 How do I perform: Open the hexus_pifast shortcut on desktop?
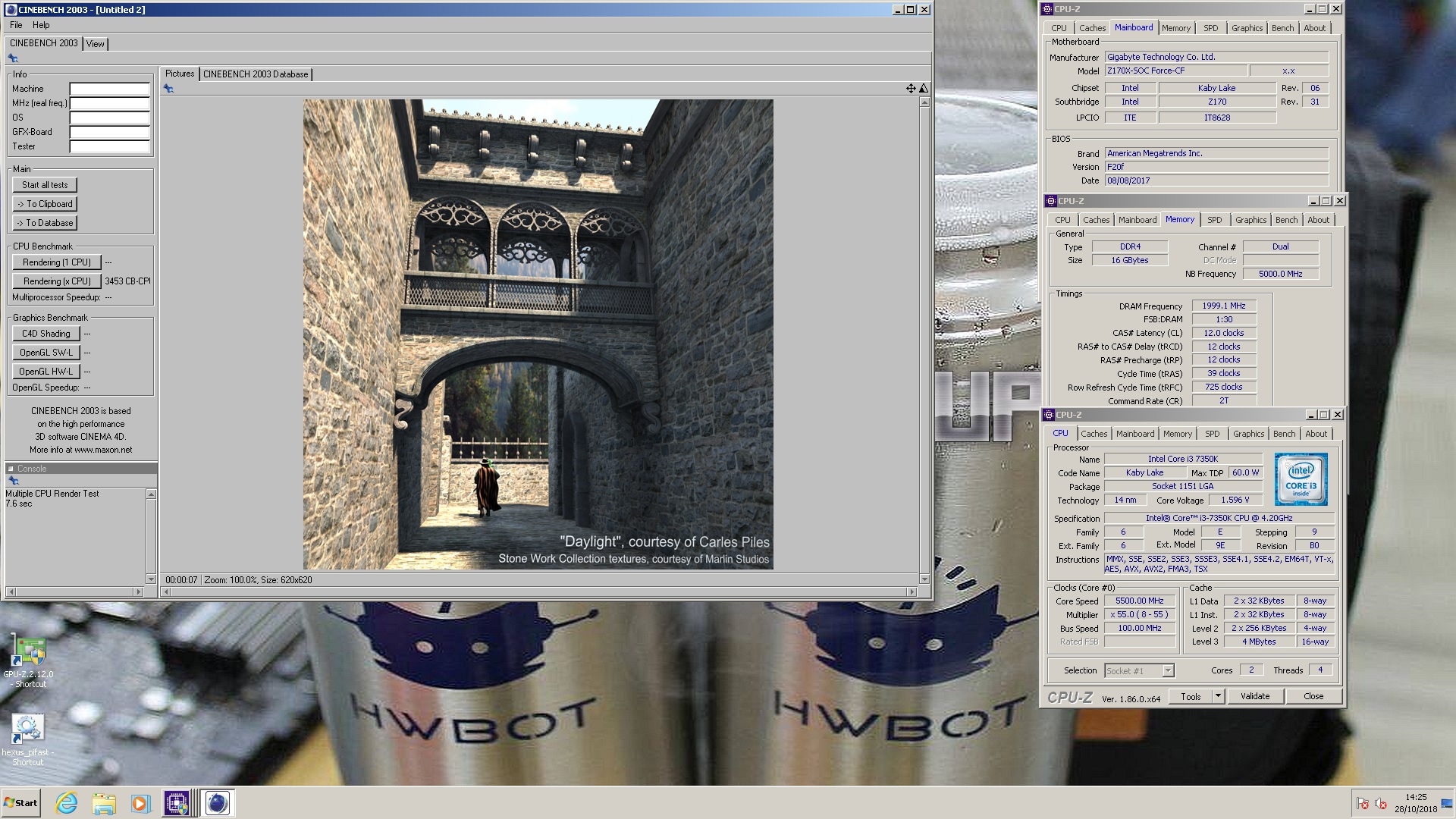pos(28,739)
